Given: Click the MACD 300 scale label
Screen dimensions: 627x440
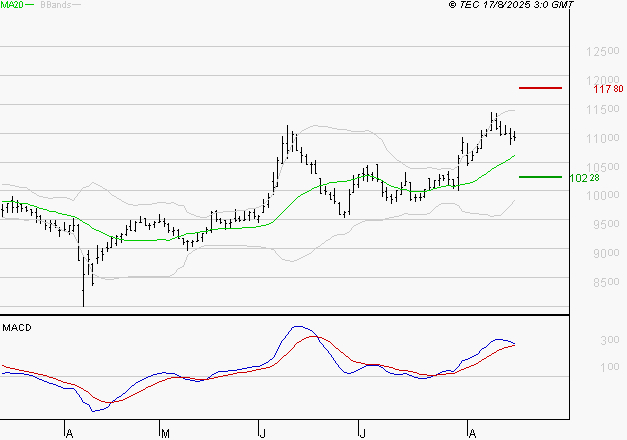Looking at the screenshot, I should 610,340.
